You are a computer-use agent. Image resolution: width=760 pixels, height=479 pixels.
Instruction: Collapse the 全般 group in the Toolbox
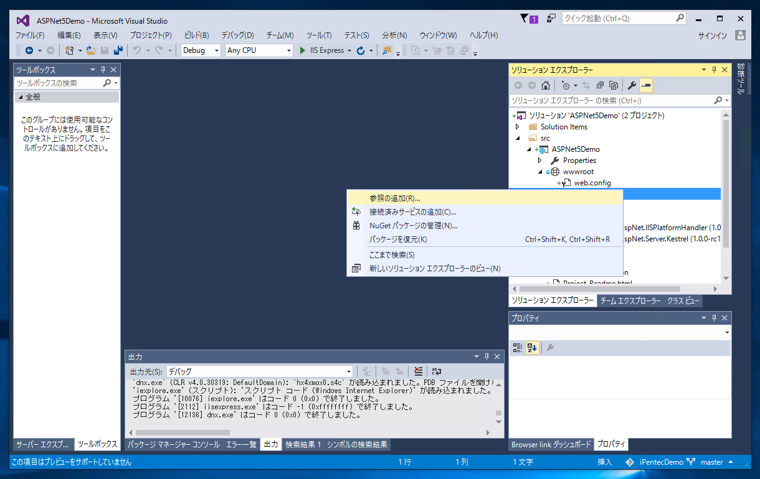pos(20,97)
